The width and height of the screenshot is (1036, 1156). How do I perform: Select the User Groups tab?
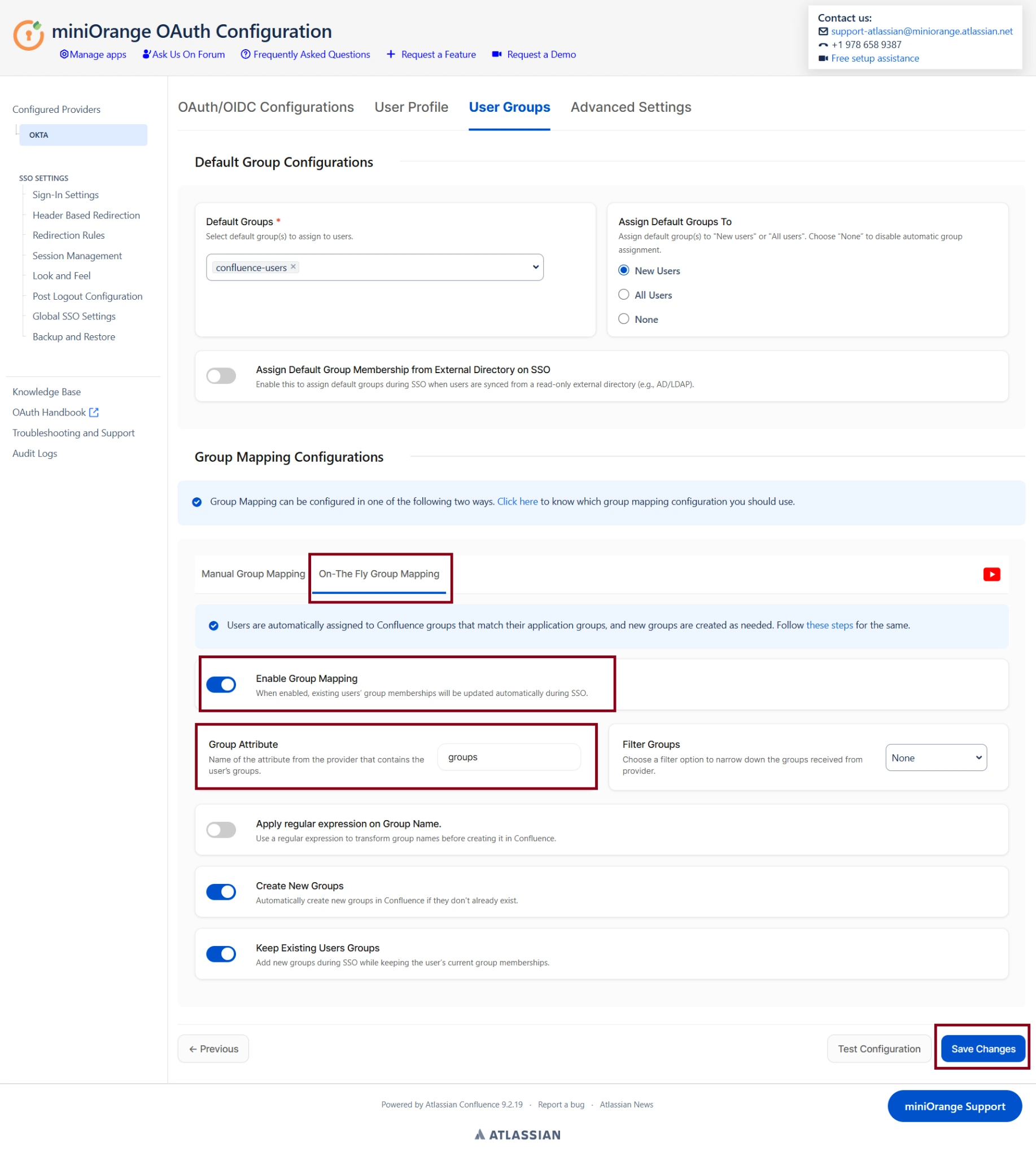click(x=509, y=107)
